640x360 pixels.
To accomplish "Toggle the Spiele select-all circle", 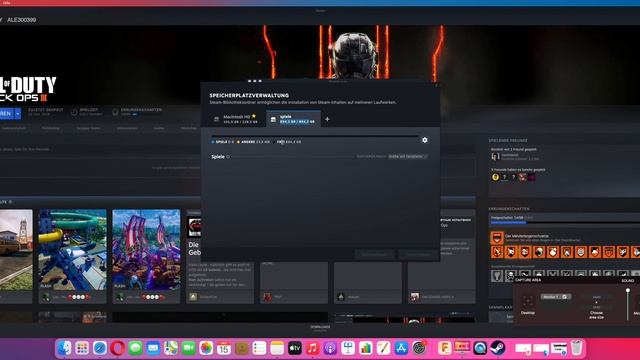I will point(228,157).
